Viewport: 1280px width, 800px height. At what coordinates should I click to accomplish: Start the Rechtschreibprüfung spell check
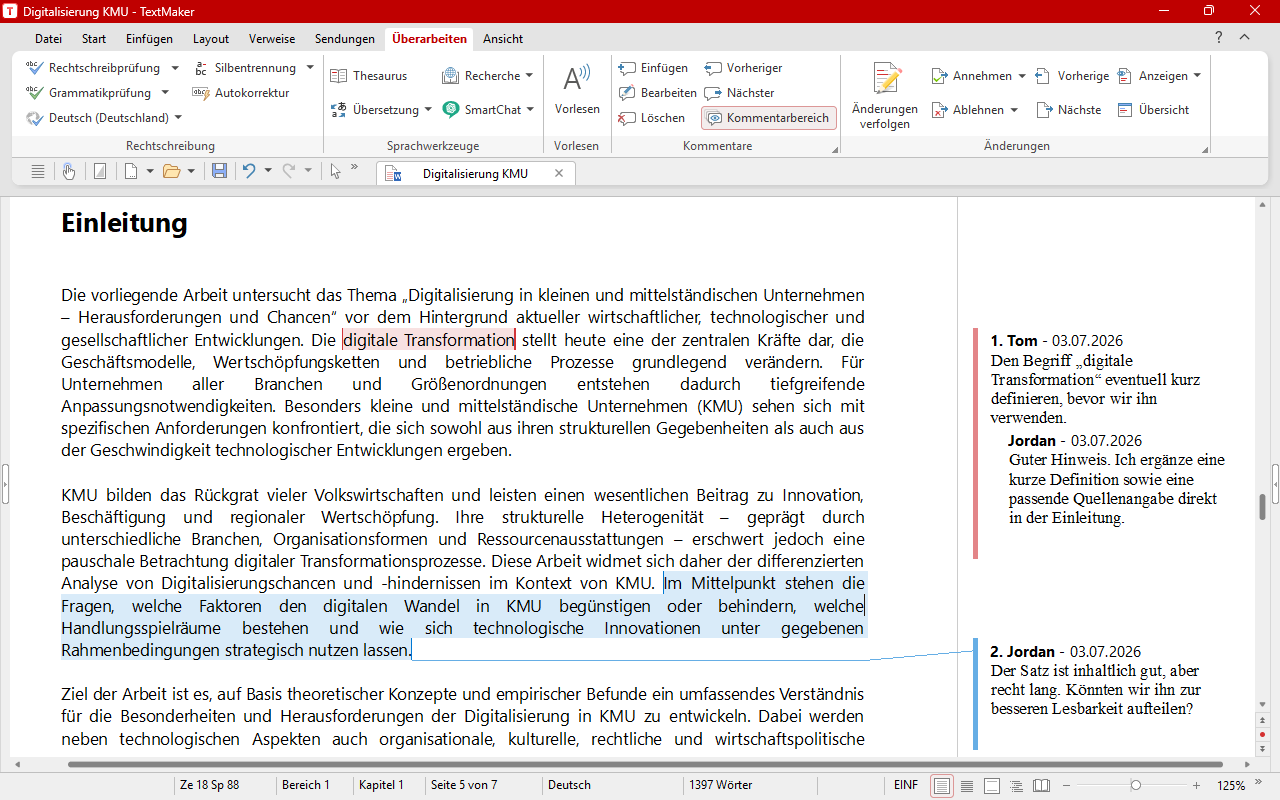(93, 68)
